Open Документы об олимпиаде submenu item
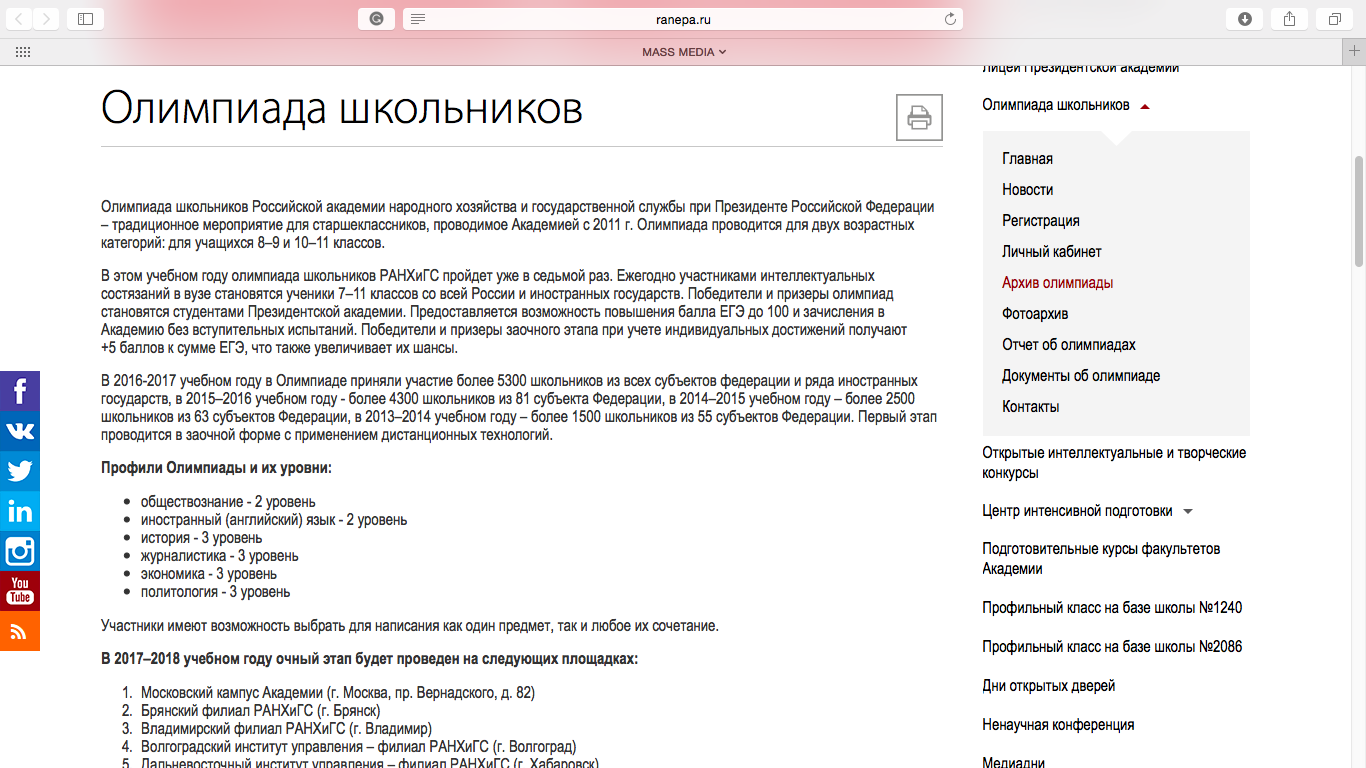The width and height of the screenshot is (1366, 768). pyautogui.click(x=1081, y=376)
